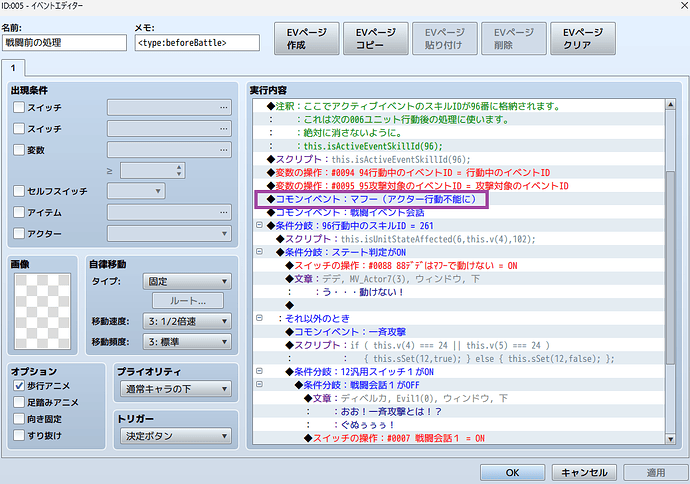Collapse the 条件分岐 戦闘会話1がOFF branch

pyautogui.click(x=260, y=384)
